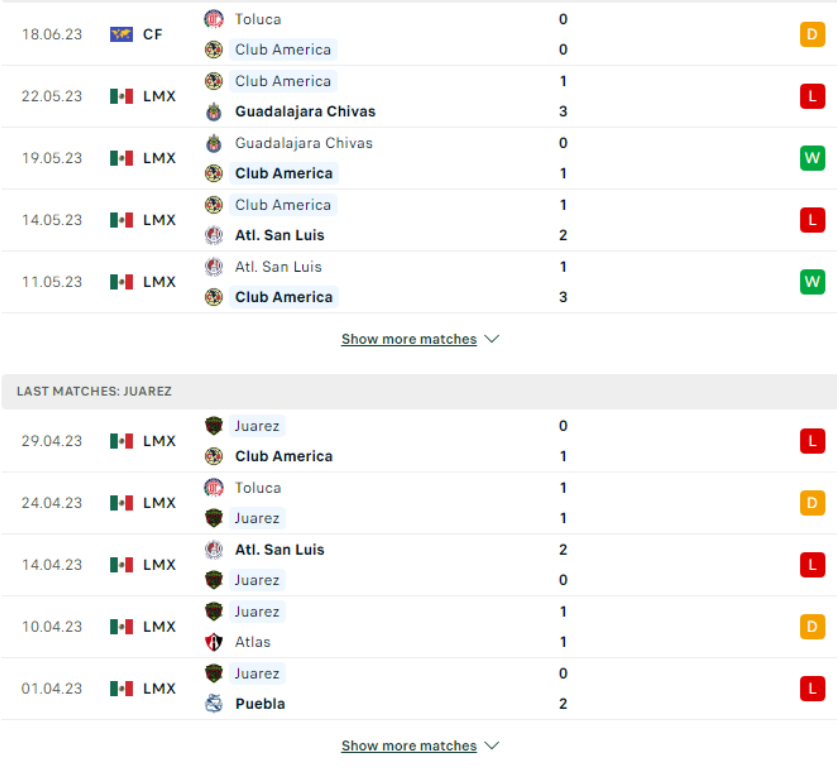Select the Juarez team name in the 01.04.23 row
Image resolution: width=837 pixels, height=779 pixels.
(257, 673)
